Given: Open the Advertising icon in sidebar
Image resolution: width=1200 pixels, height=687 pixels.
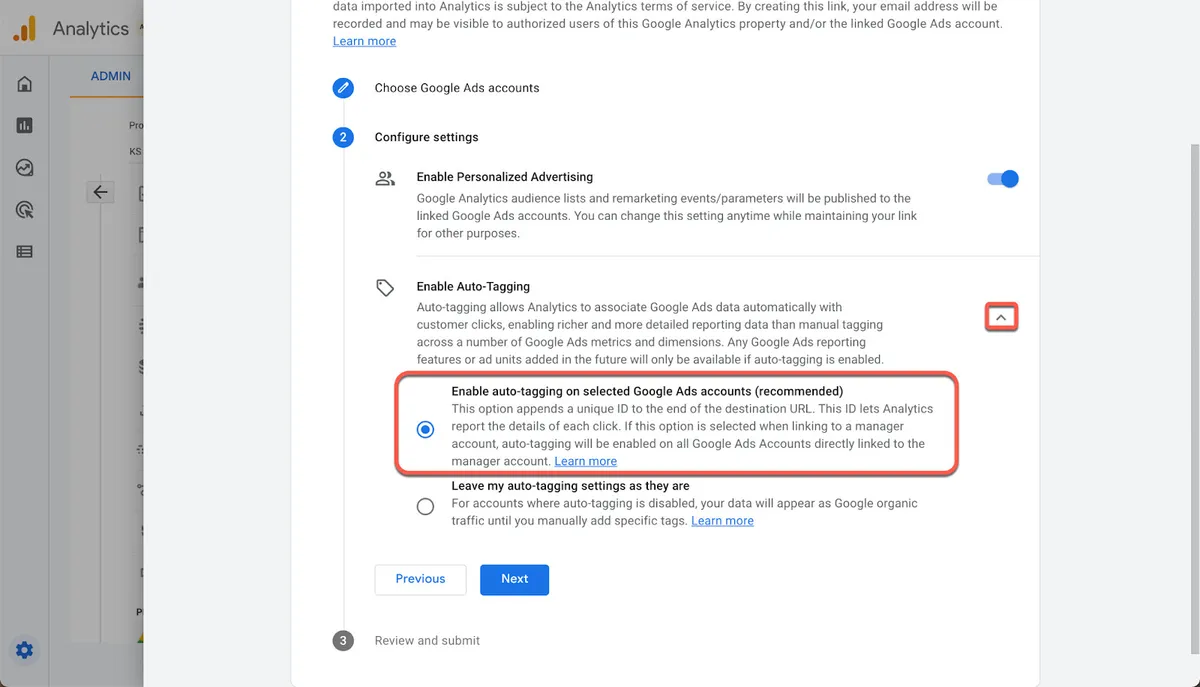Looking at the screenshot, I should tap(25, 210).
